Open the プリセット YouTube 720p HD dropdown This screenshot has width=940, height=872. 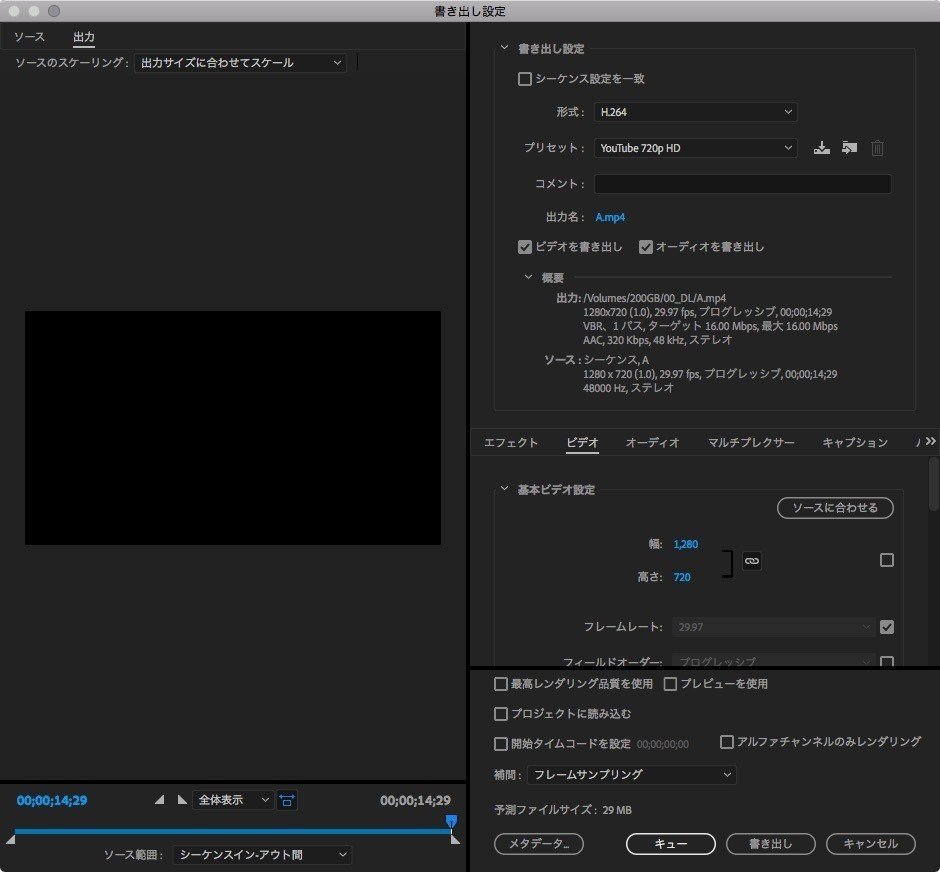point(695,148)
